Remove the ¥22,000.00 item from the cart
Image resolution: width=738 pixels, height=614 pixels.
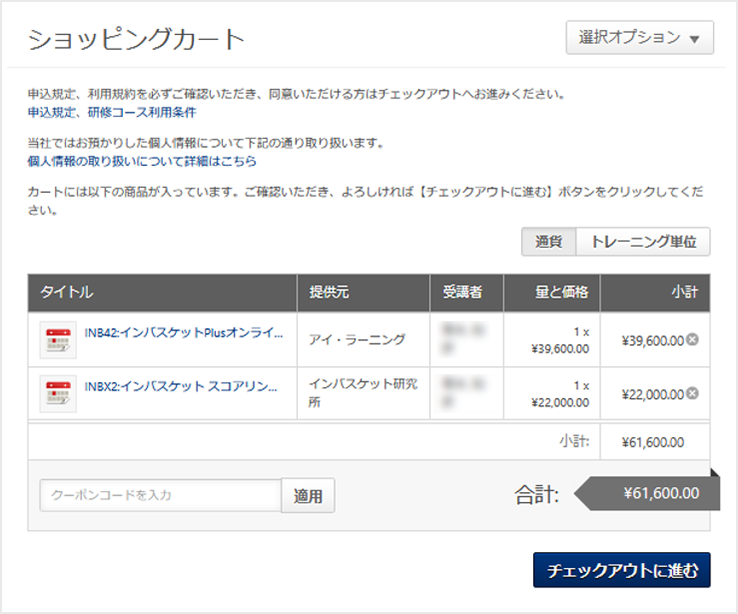pyautogui.click(x=693, y=393)
